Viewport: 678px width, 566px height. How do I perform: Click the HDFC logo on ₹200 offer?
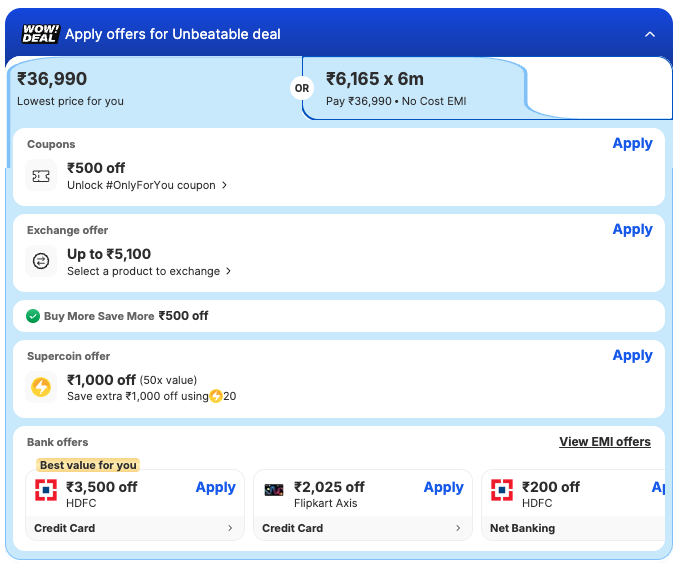click(502, 490)
